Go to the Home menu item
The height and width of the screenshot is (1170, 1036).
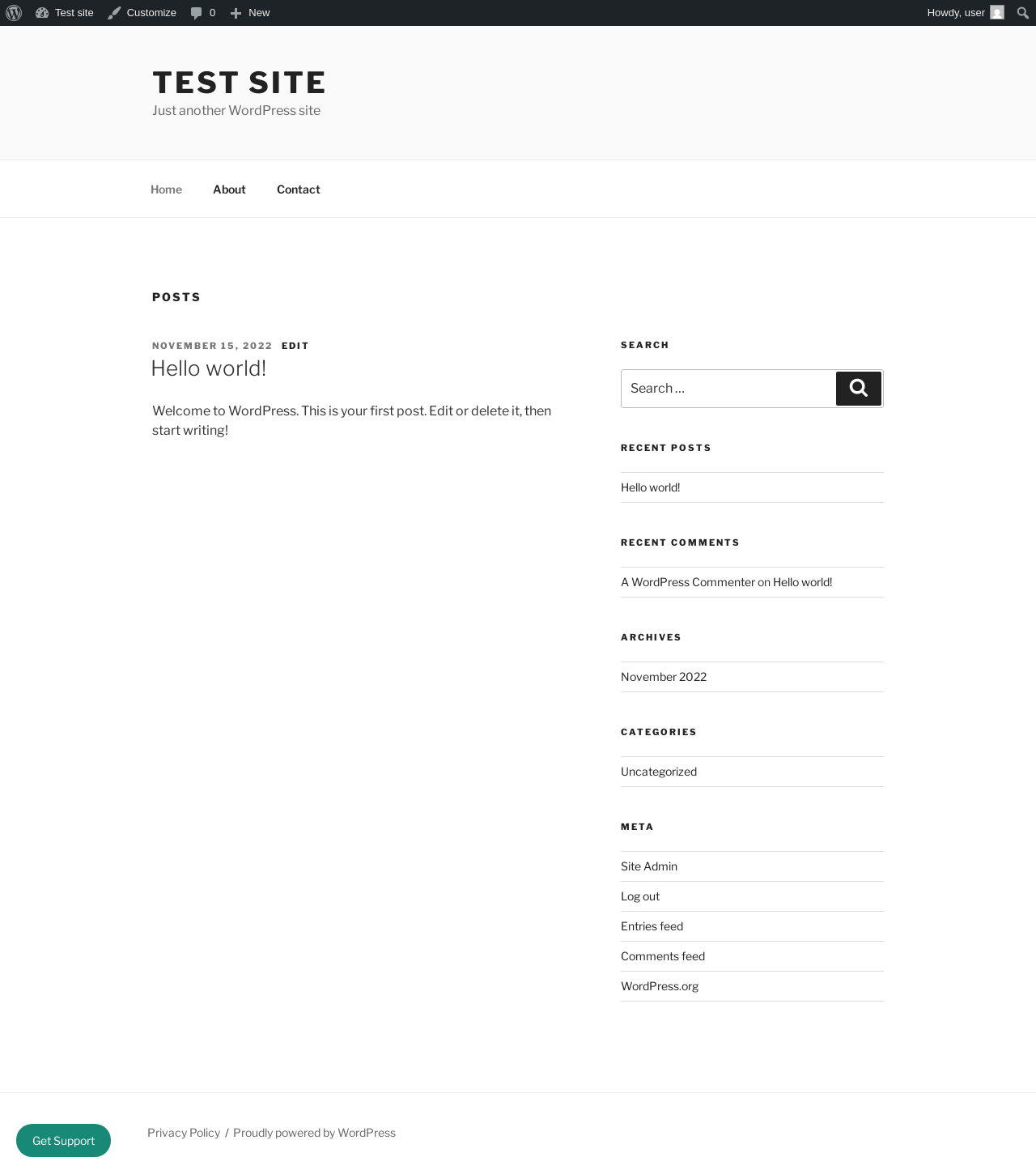coord(166,189)
